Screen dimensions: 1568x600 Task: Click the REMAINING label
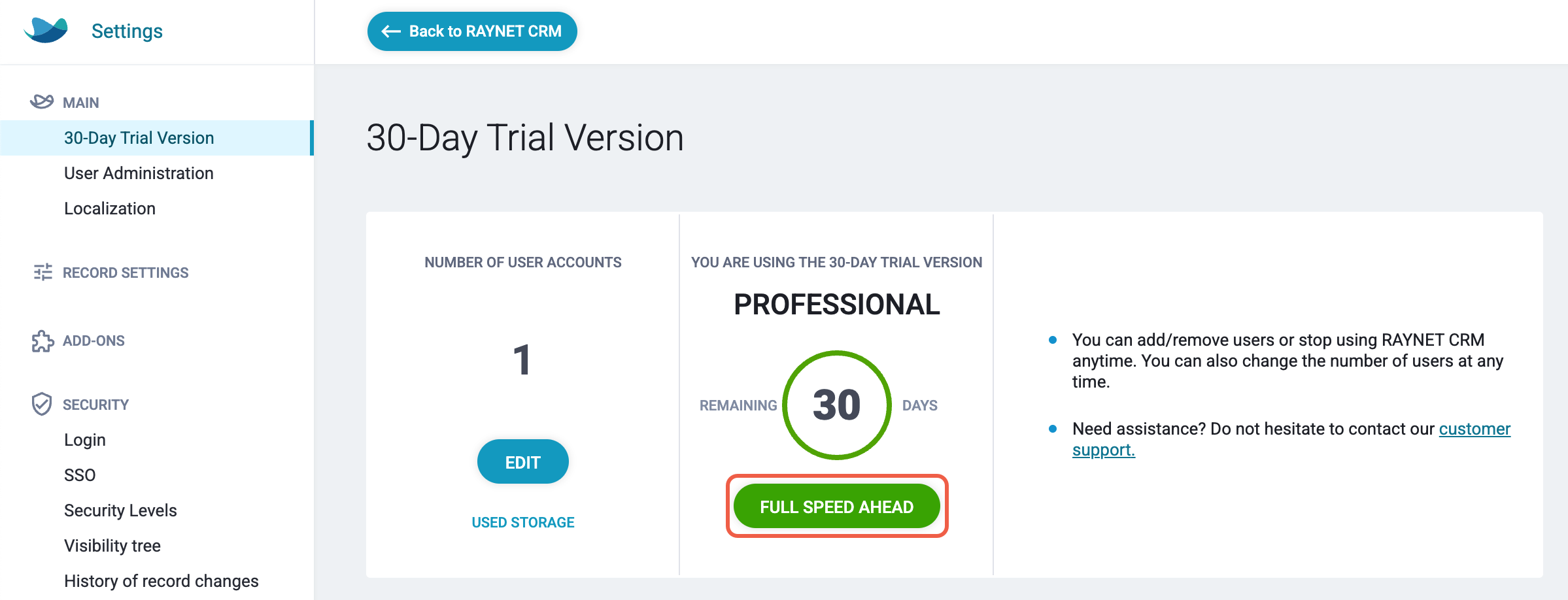click(738, 405)
